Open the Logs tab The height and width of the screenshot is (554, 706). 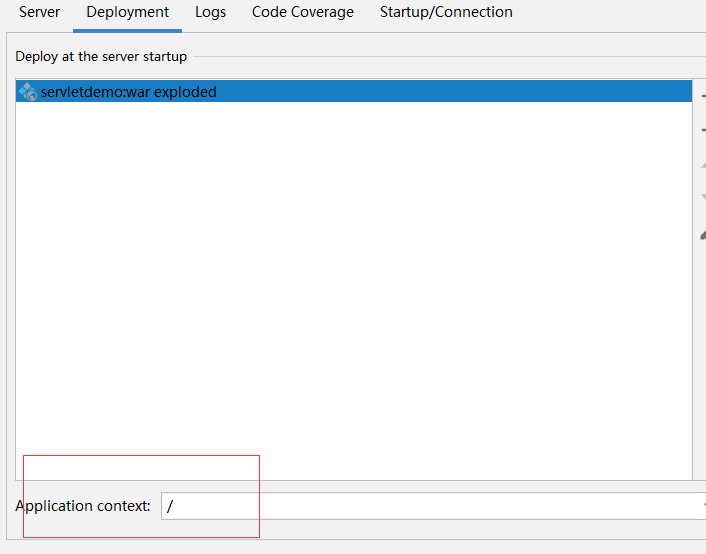tap(210, 12)
